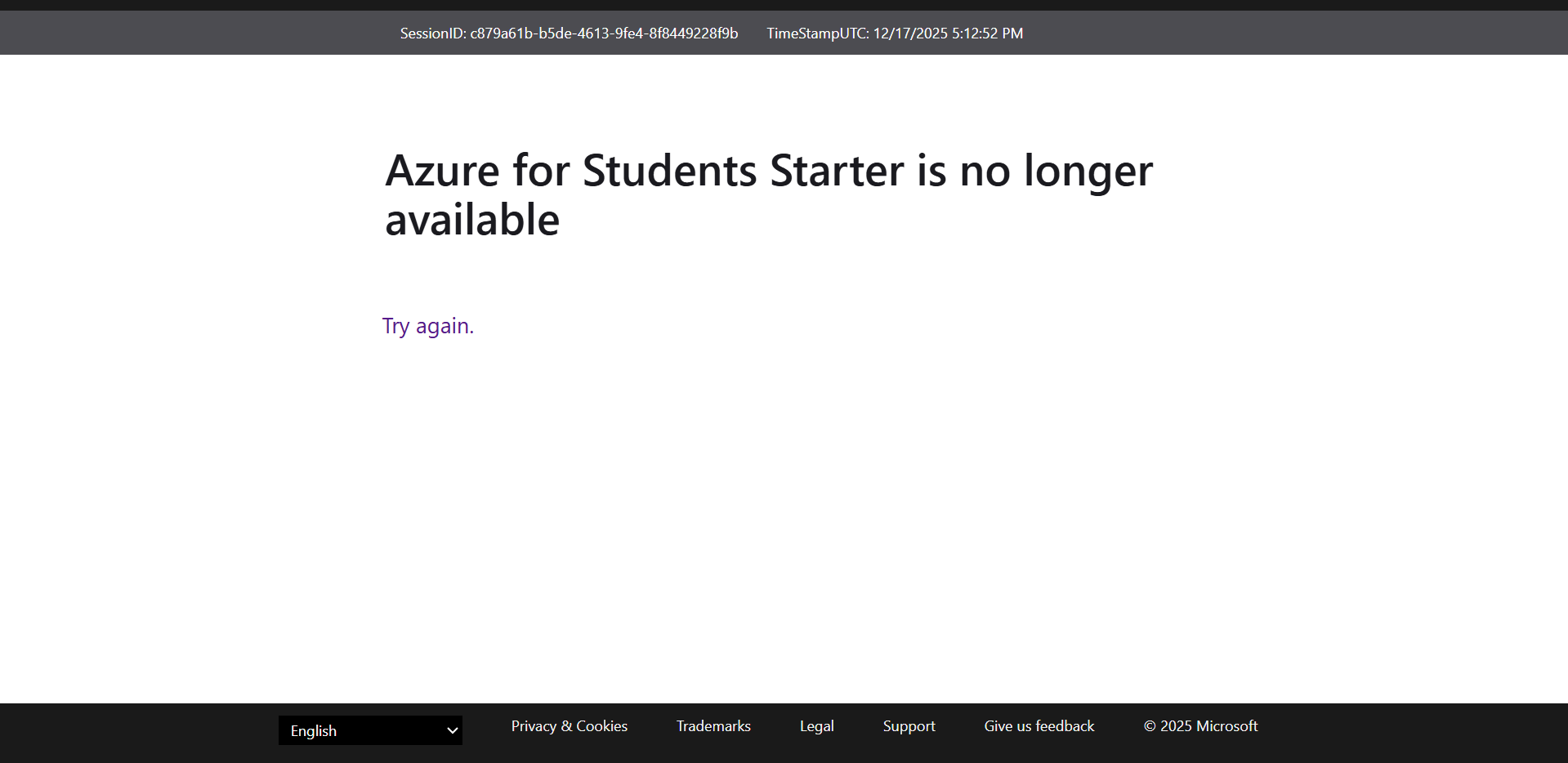Image resolution: width=1568 pixels, height=763 pixels.
Task: Click "Give us feedback"
Action: 1039,725
